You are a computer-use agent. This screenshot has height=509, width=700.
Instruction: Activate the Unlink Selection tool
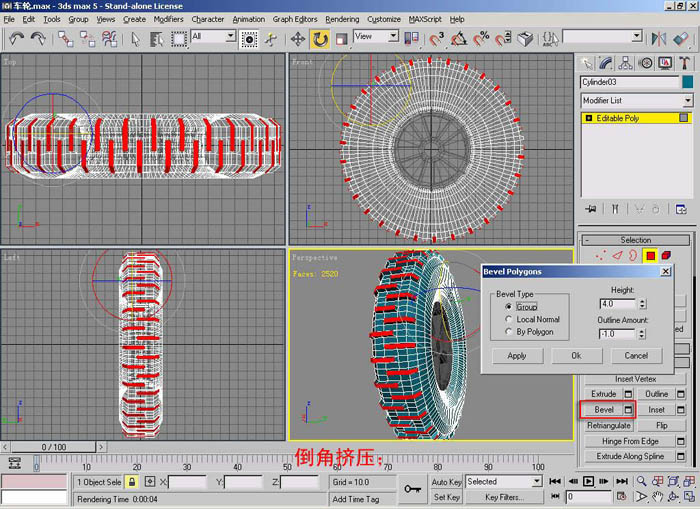[x=88, y=39]
